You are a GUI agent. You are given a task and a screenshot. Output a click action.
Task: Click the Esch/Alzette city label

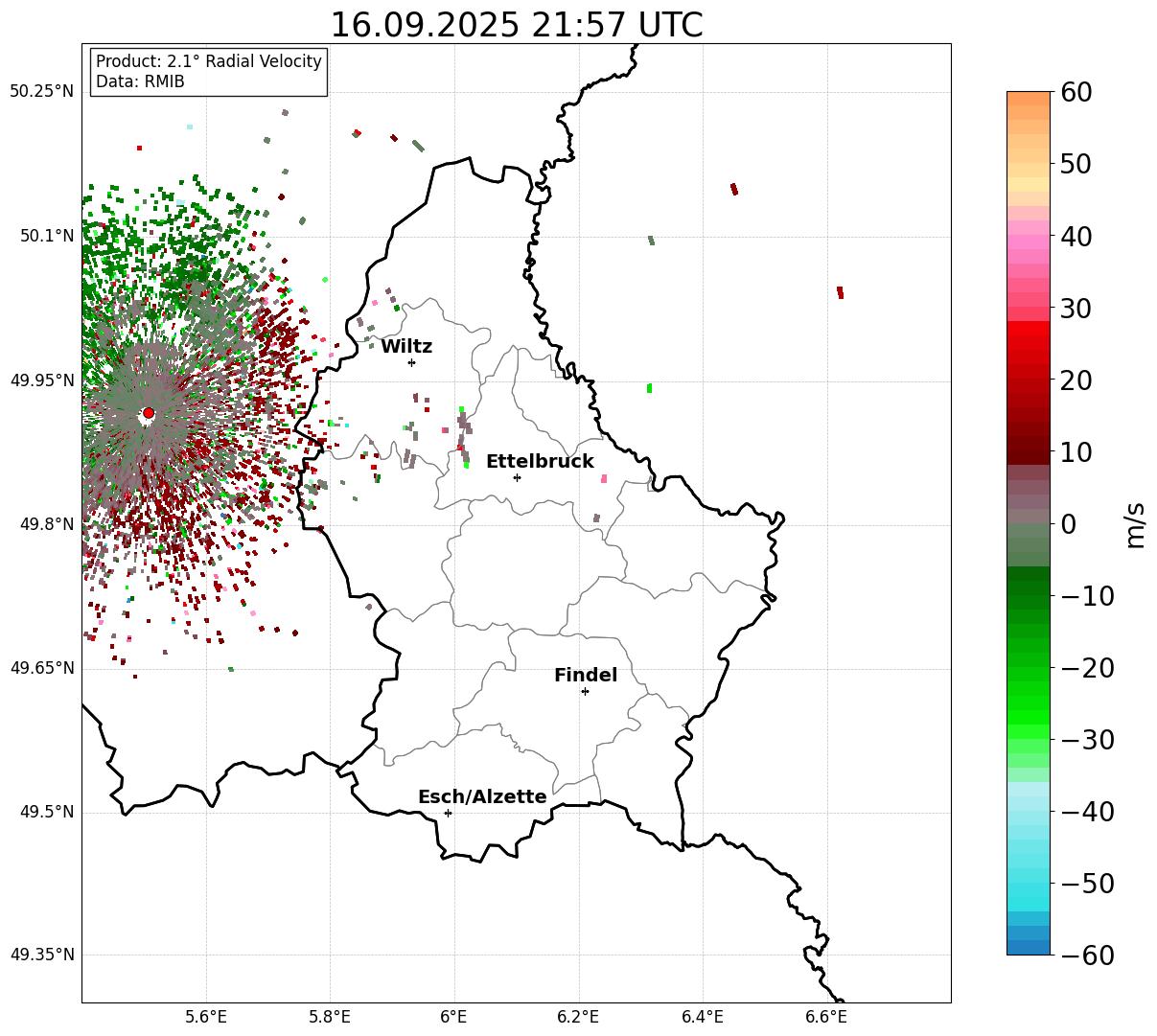[x=482, y=796]
